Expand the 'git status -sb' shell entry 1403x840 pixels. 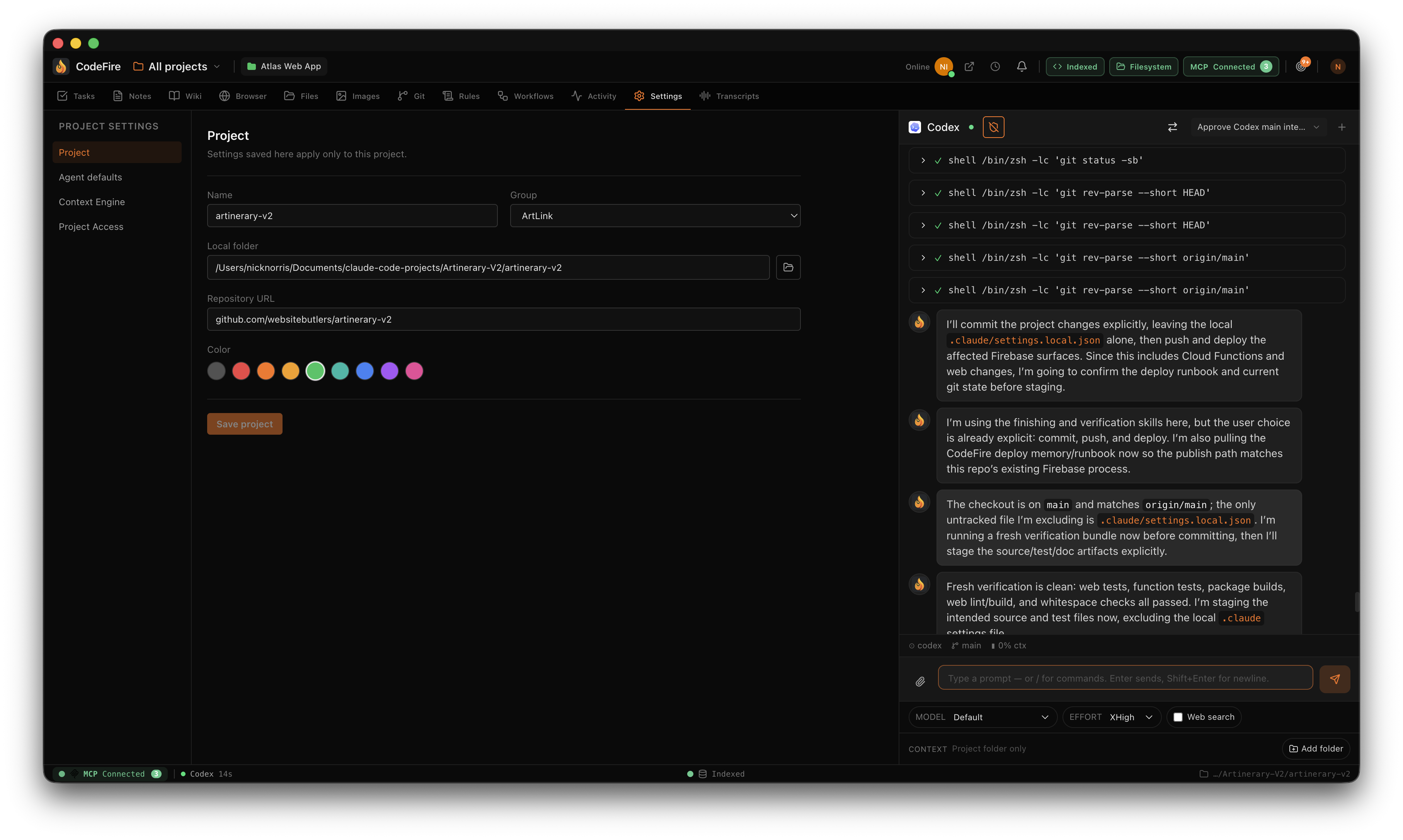1127,160
